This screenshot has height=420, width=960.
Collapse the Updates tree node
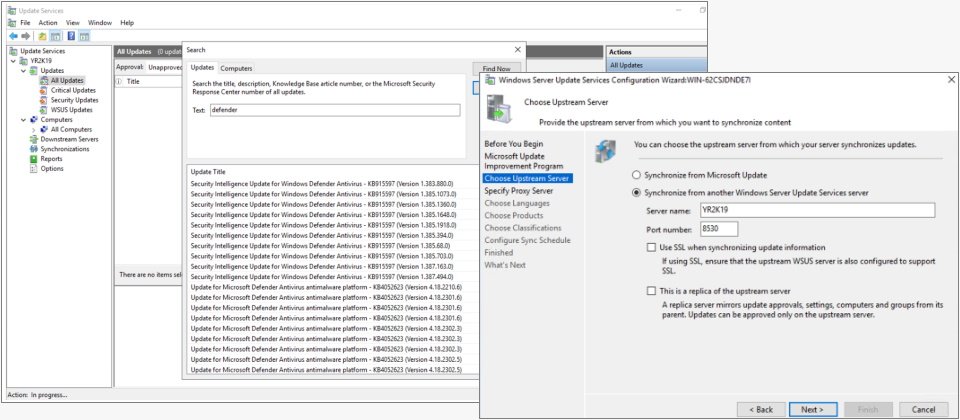(x=24, y=71)
